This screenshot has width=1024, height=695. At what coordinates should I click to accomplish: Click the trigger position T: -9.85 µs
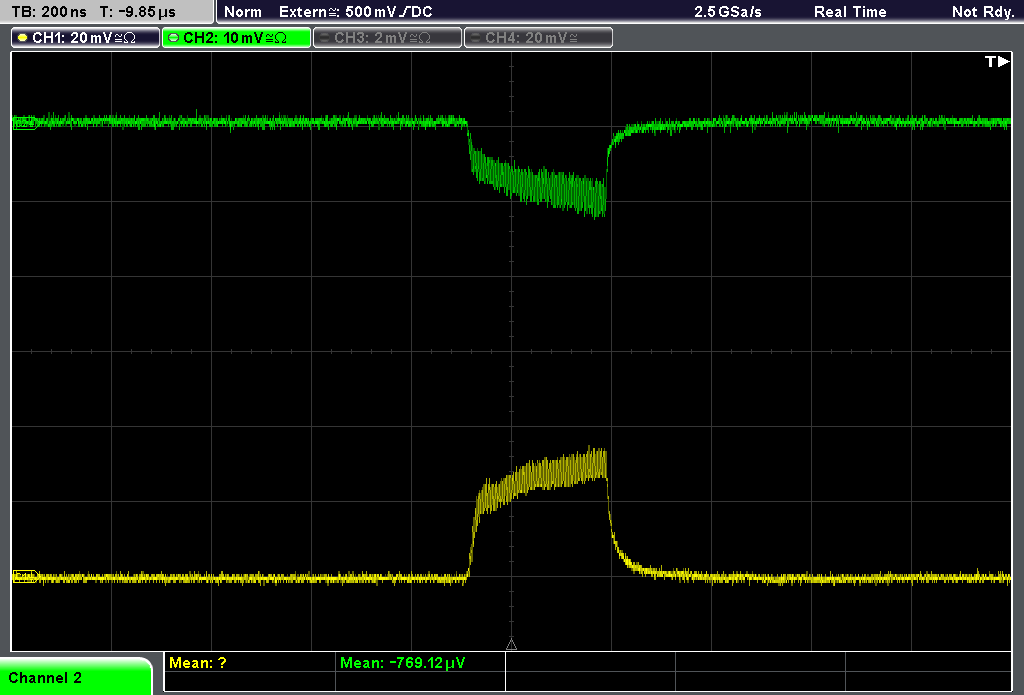(138, 12)
